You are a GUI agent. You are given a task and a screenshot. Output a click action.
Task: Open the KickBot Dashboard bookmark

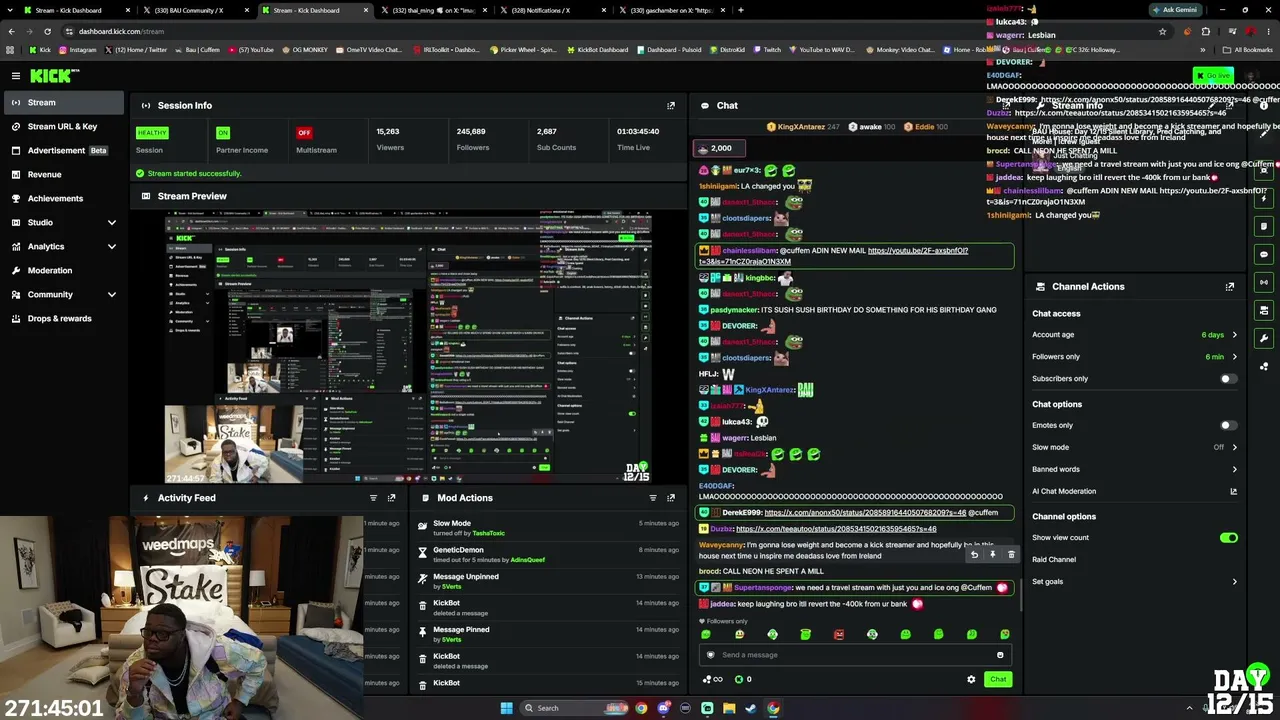point(599,50)
